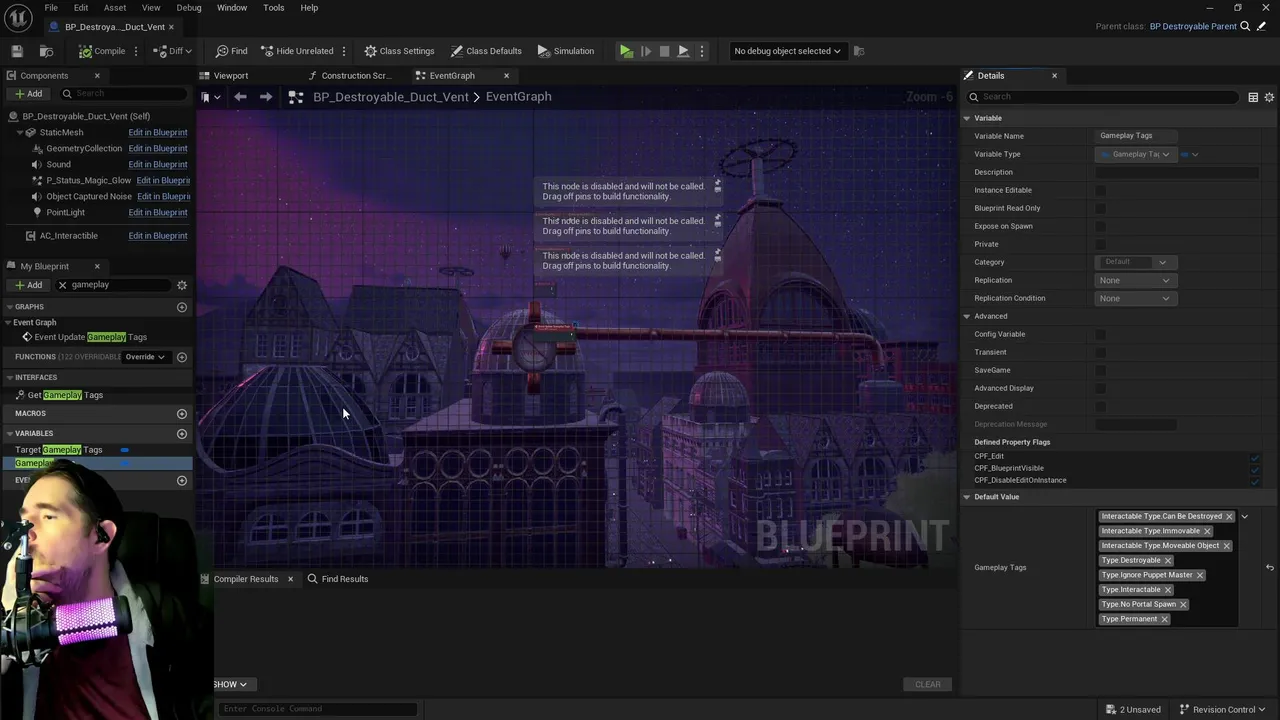Open the container type dropdown next to Variable Type

point(1189,154)
